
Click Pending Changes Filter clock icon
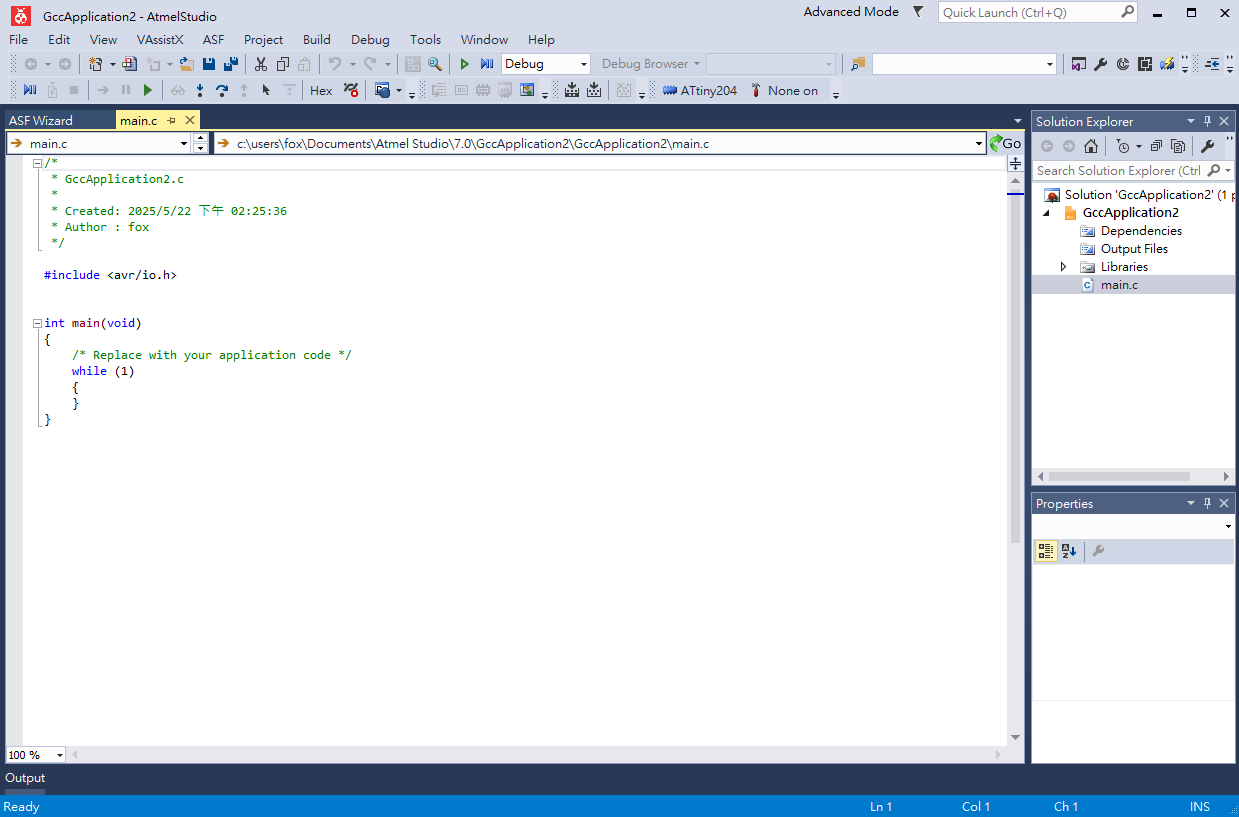click(1123, 146)
